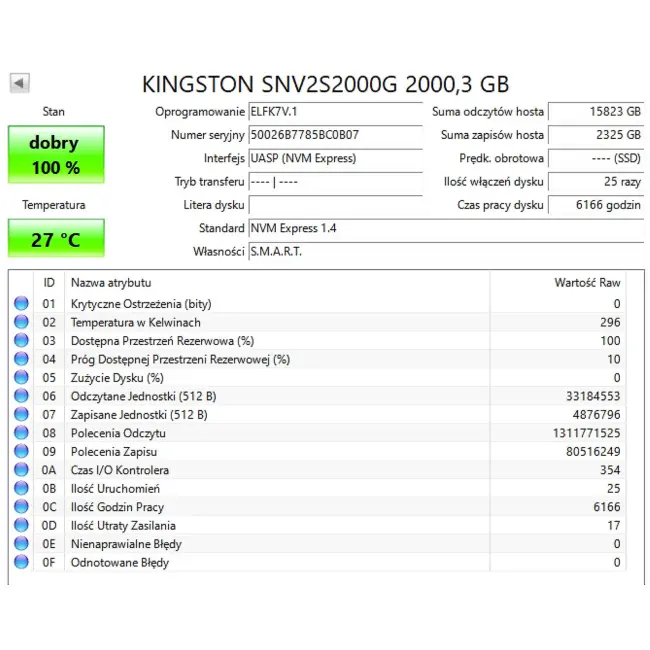Click the empty Litera dysku field
Image resolution: width=650 pixels, height=650 pixels.
tap(335, 205)
